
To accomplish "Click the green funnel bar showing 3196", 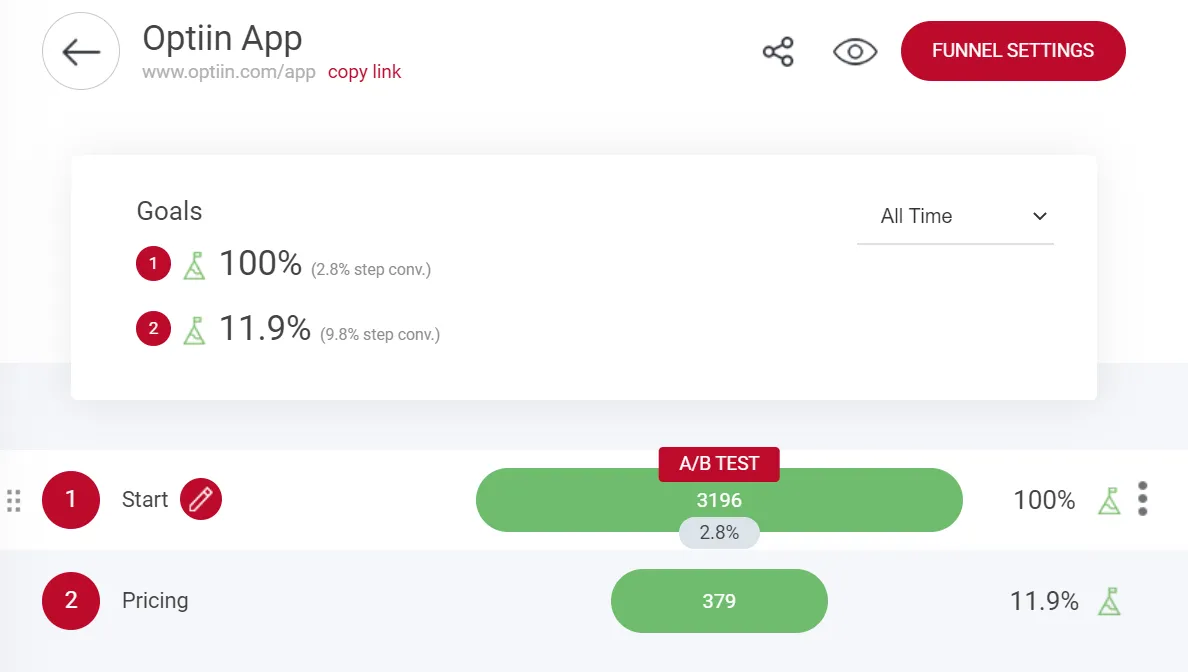I will (x=719, y=500).
